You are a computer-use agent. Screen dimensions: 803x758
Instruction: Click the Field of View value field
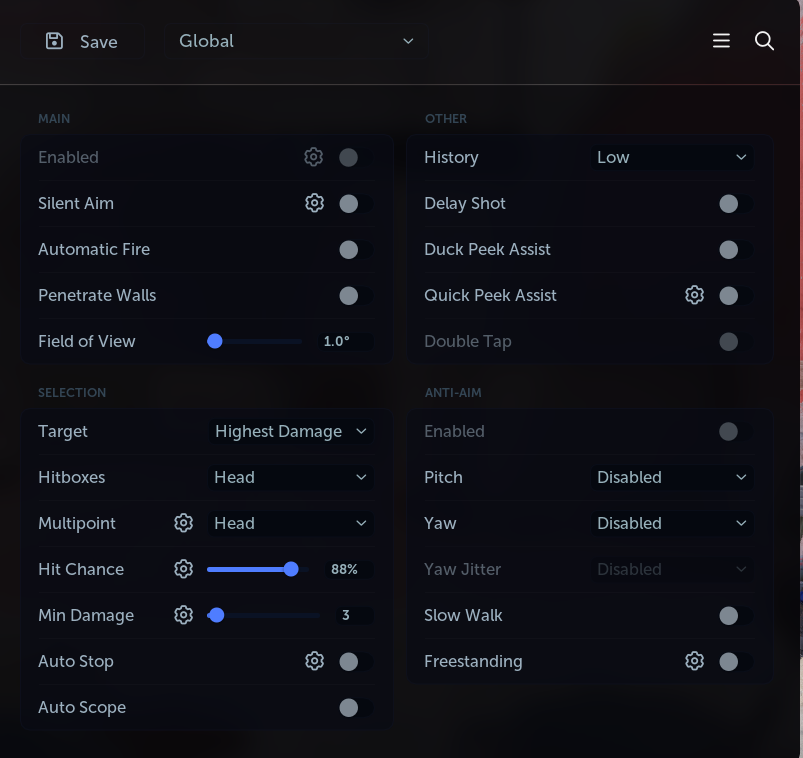coord(346,341)
